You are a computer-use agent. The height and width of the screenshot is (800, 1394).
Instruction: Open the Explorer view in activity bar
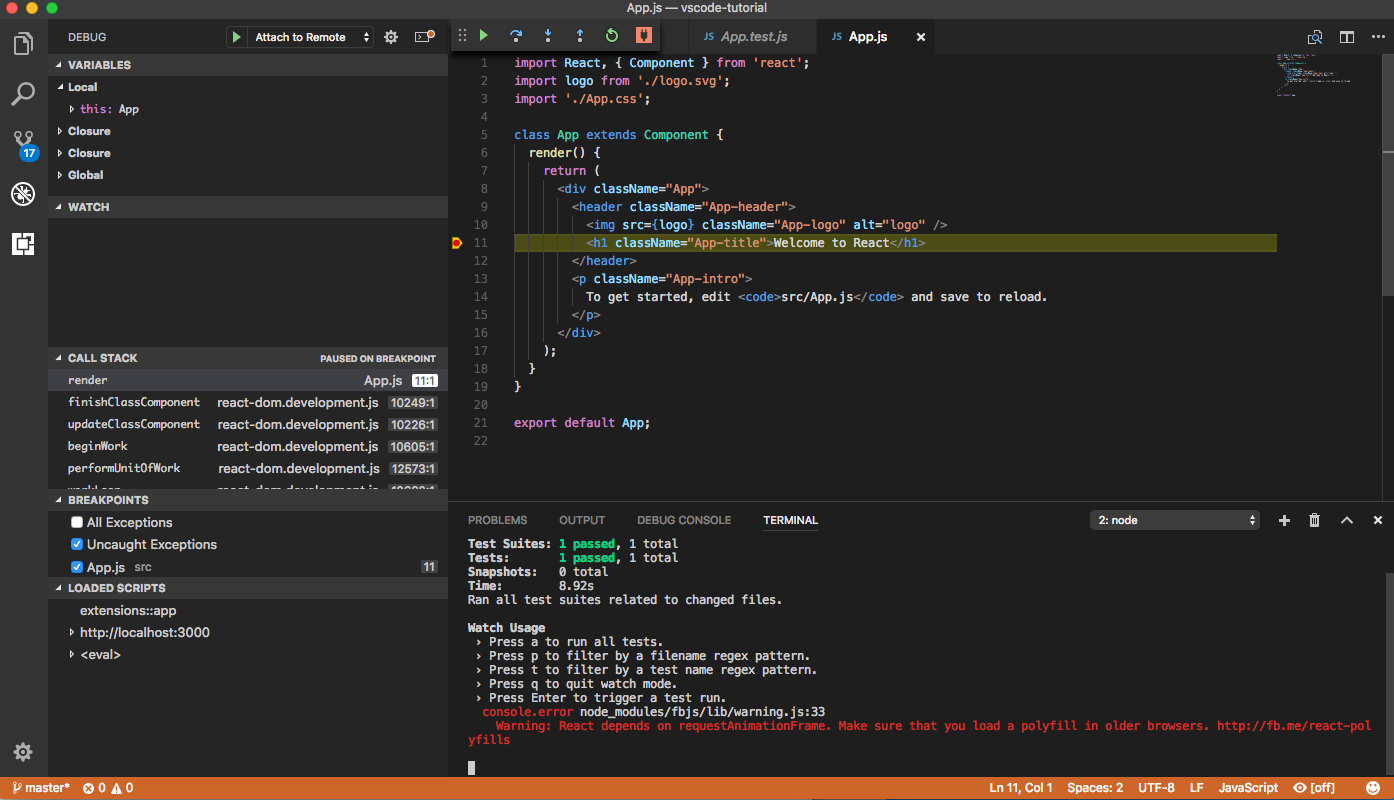click(x=23, y=44)
